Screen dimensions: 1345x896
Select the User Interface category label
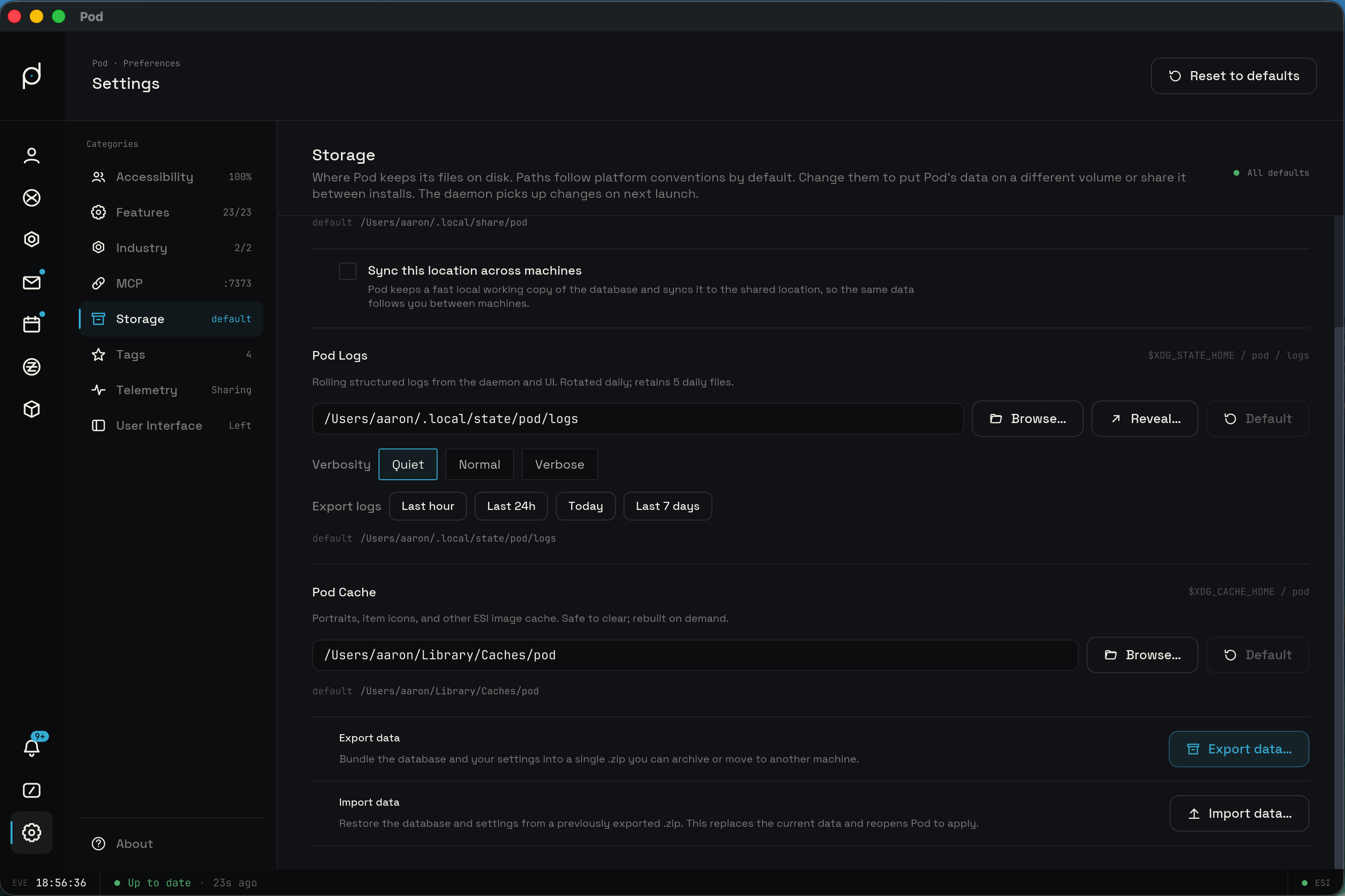[x=159, y=426]
